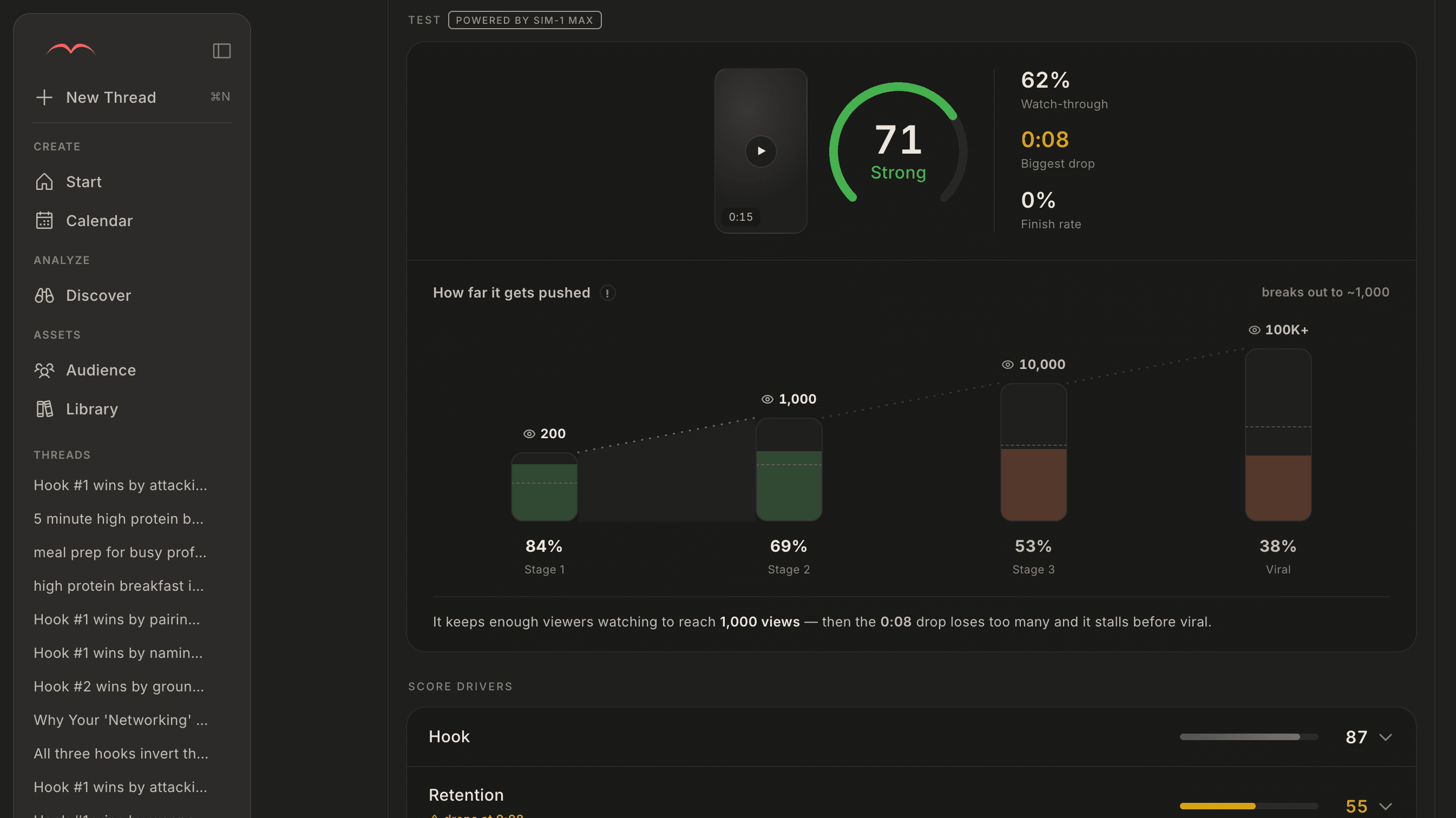Click the plus icon beside New Thread
This screenshot has width=1456, height=818.
[x=44, y=97]
